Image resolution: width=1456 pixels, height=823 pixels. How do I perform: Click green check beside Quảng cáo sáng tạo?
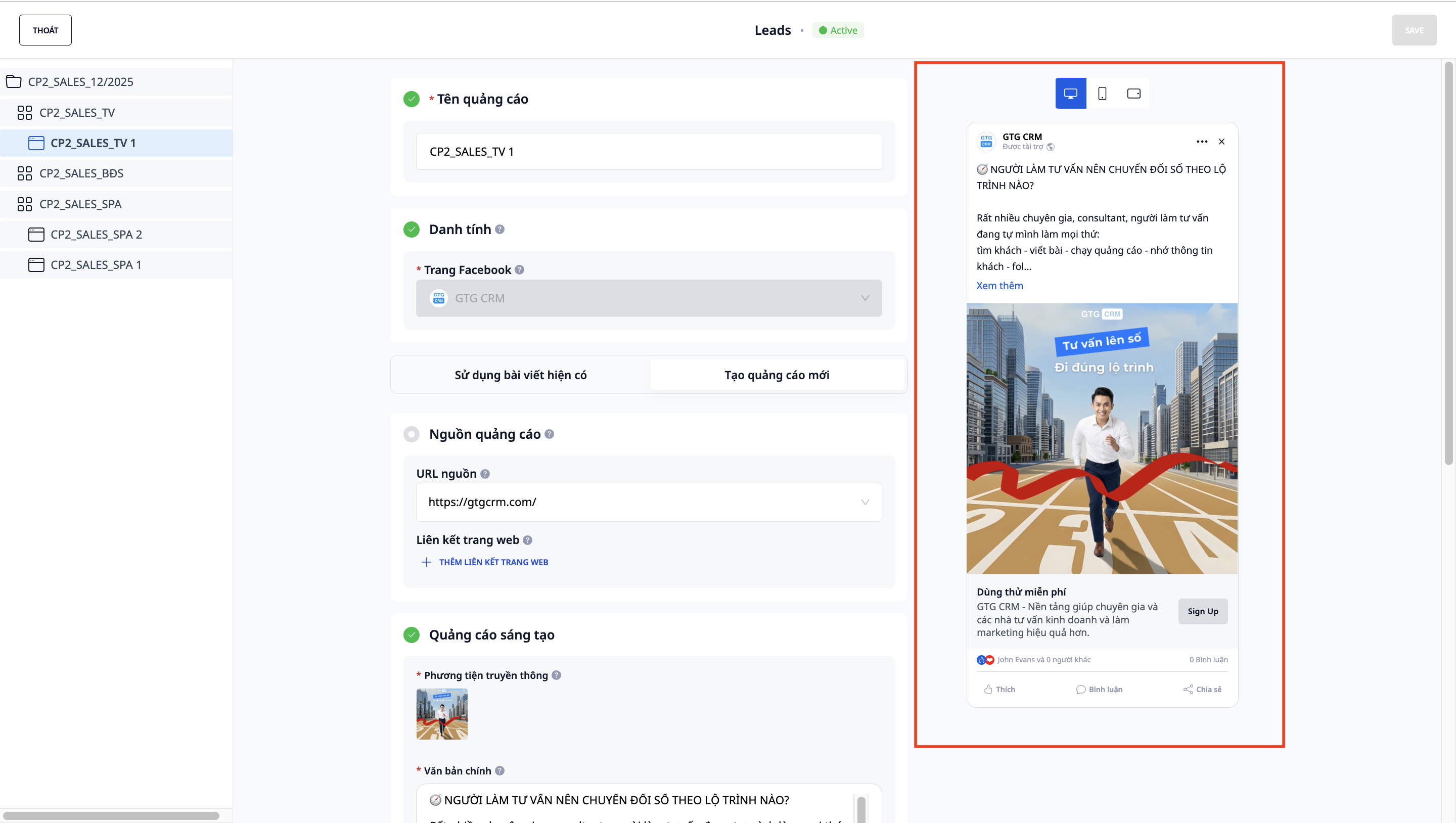[412, 635]
